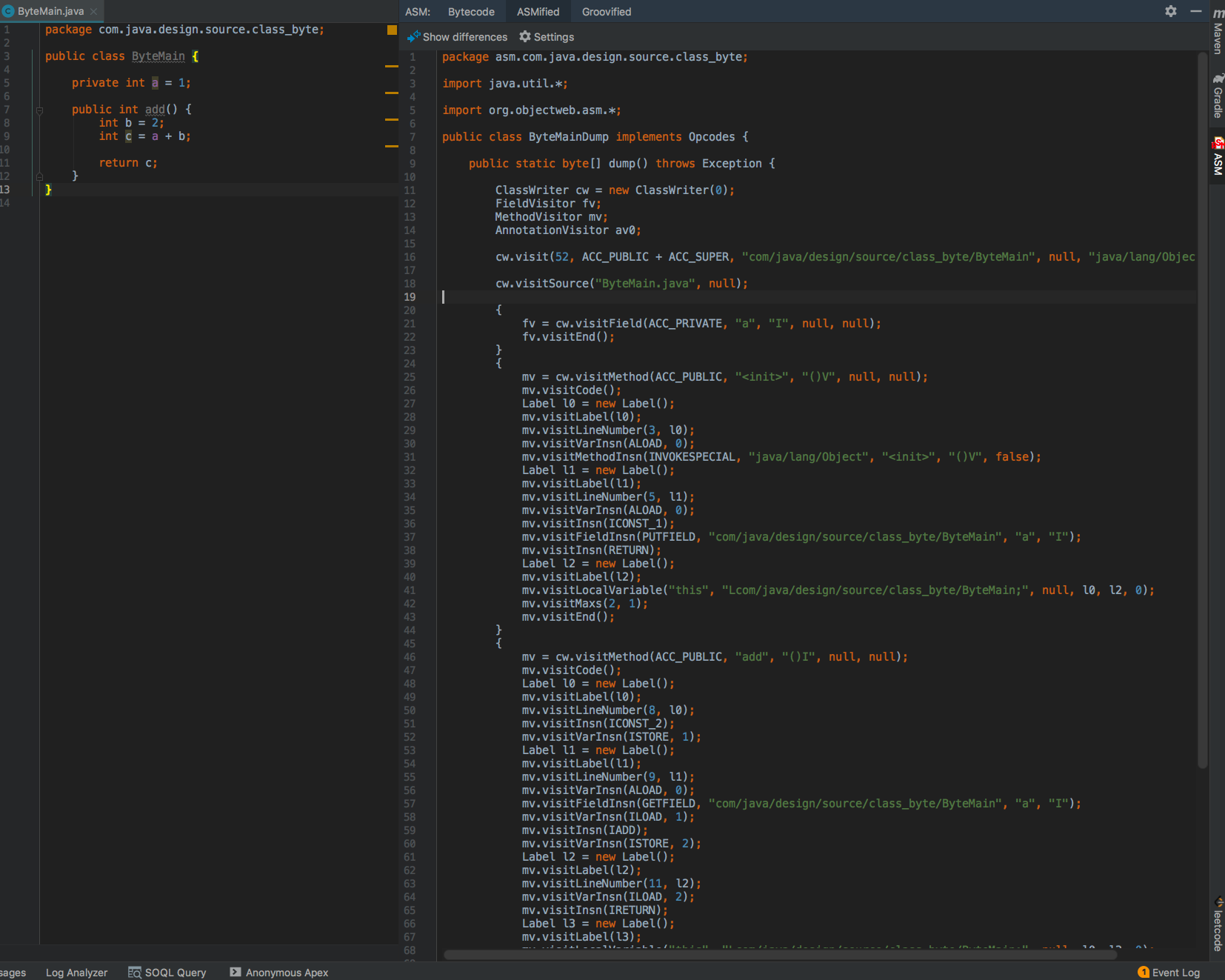1225x980 pixels.
Task: Switch to the ASMified tab
Action: 538,12
